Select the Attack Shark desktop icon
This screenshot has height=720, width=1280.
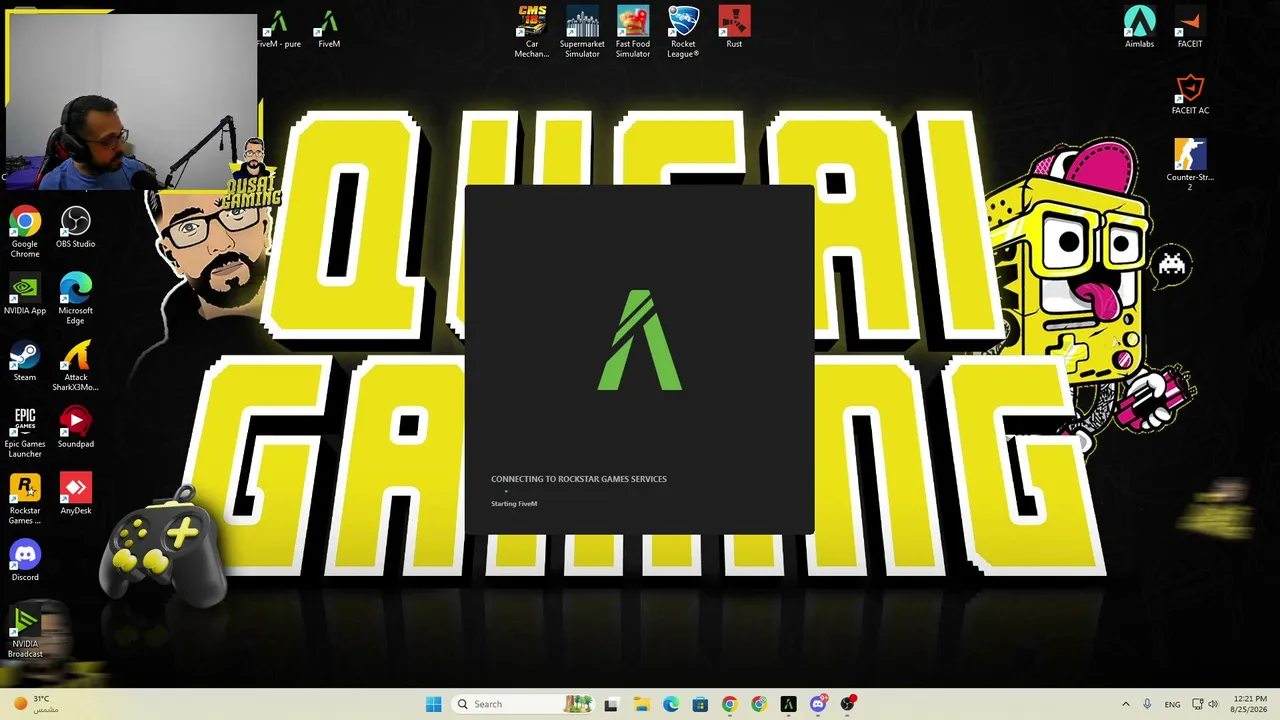point(75,366)
